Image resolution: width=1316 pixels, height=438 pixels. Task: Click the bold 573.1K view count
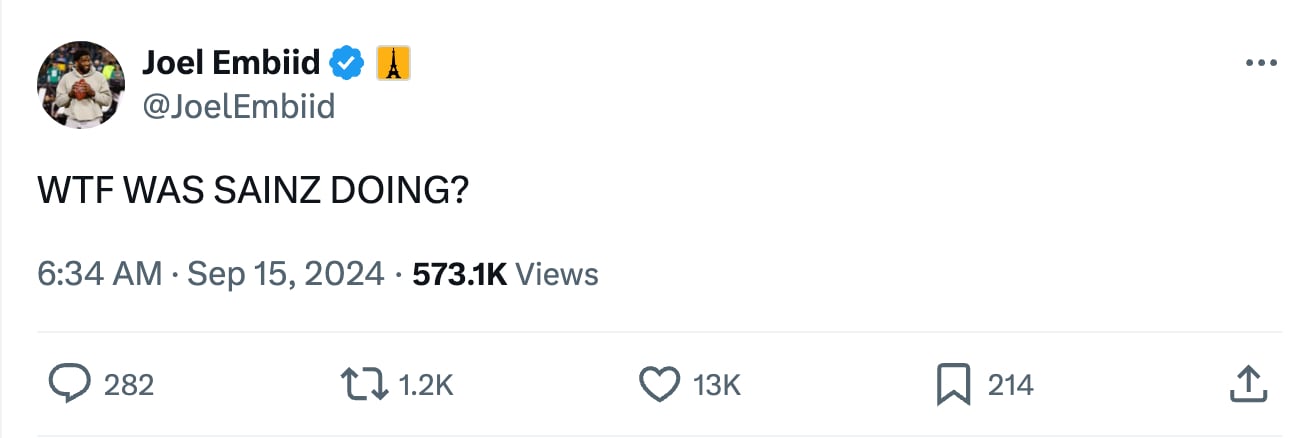[x=460, y=273]
